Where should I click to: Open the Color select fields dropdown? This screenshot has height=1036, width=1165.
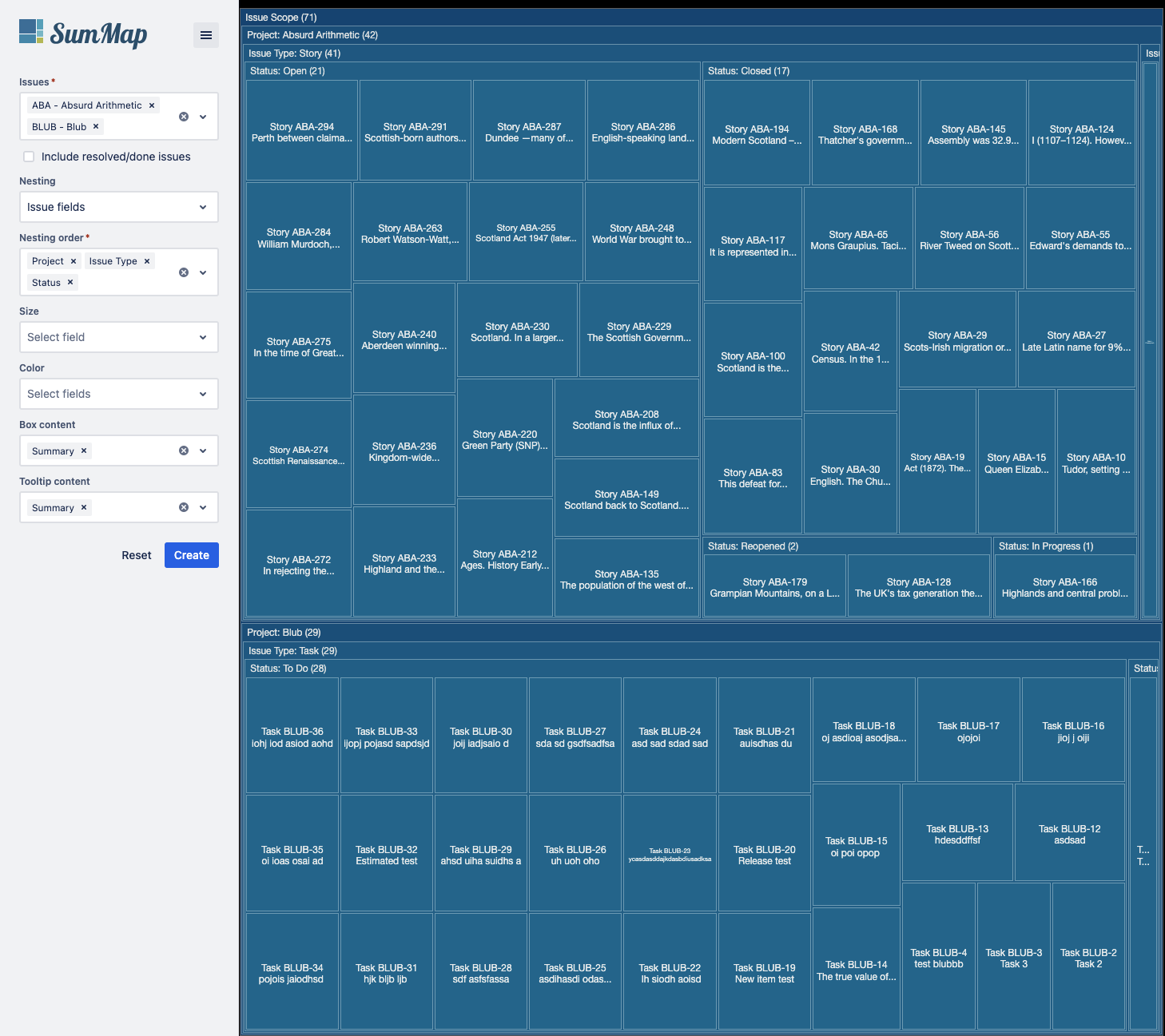click(119, 394)
